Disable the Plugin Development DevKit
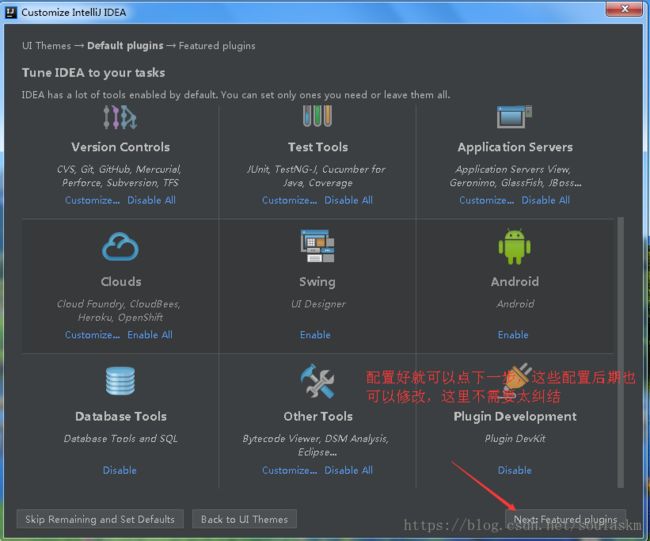The width and height of the screenshot is (650, 541). pyautogui.click(x=515, y=471)
